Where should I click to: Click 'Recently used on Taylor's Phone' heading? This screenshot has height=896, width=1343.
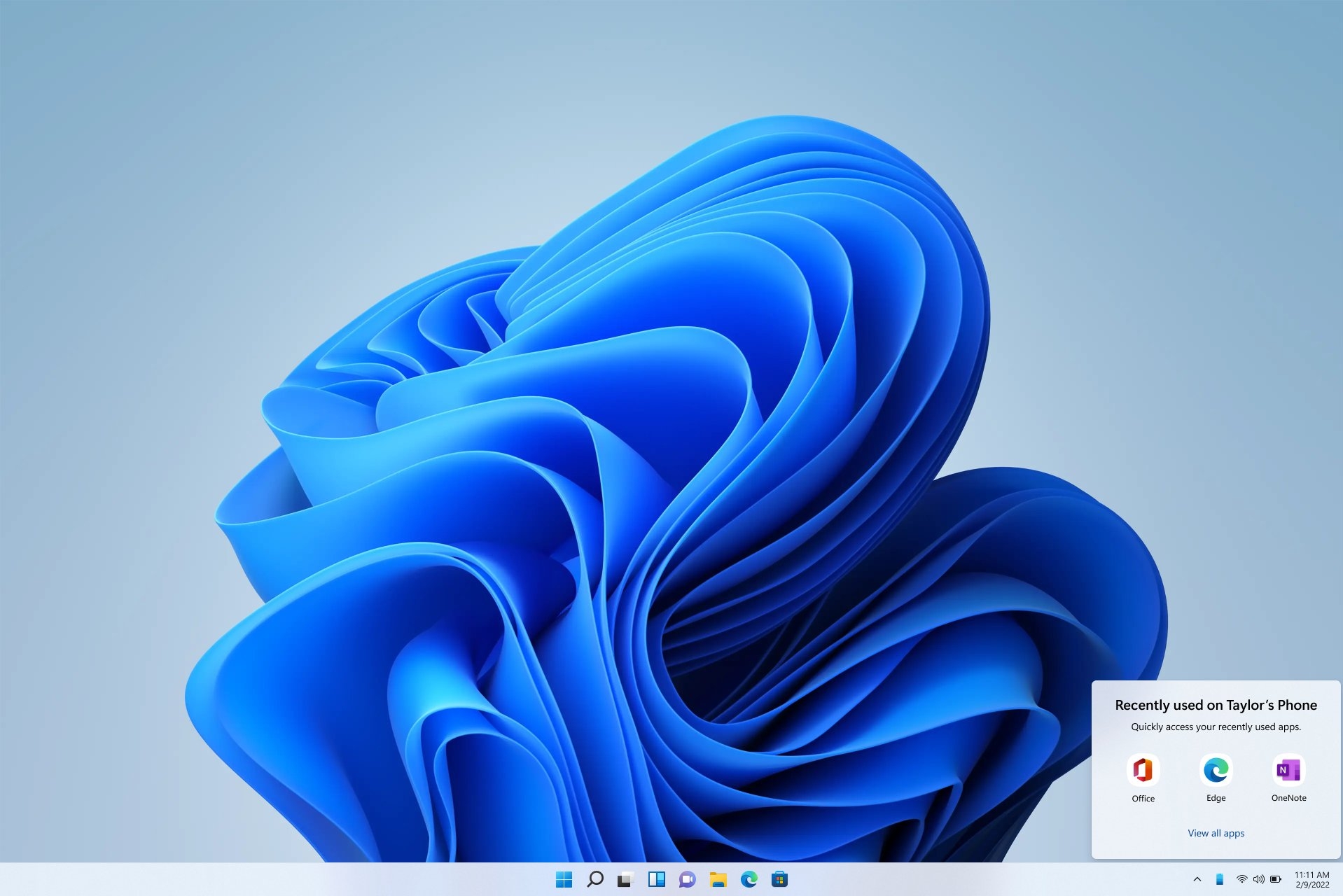point(1216,705)
